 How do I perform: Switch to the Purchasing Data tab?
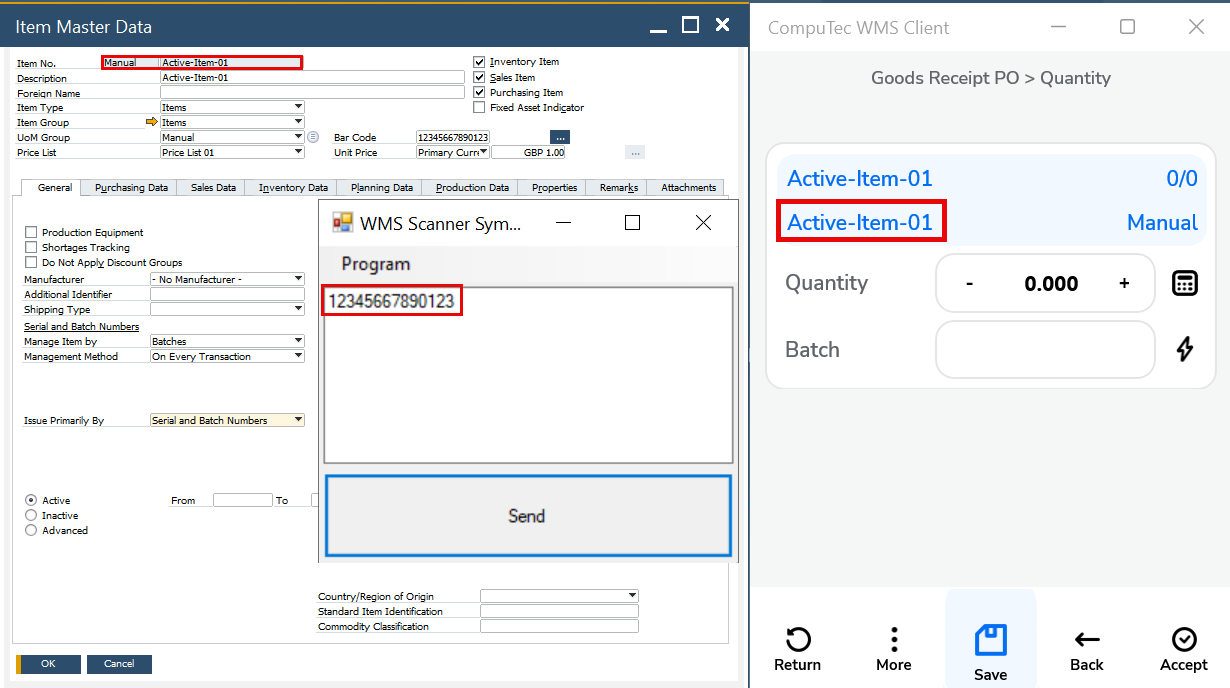pyautogui.click(x=131, y=188)
